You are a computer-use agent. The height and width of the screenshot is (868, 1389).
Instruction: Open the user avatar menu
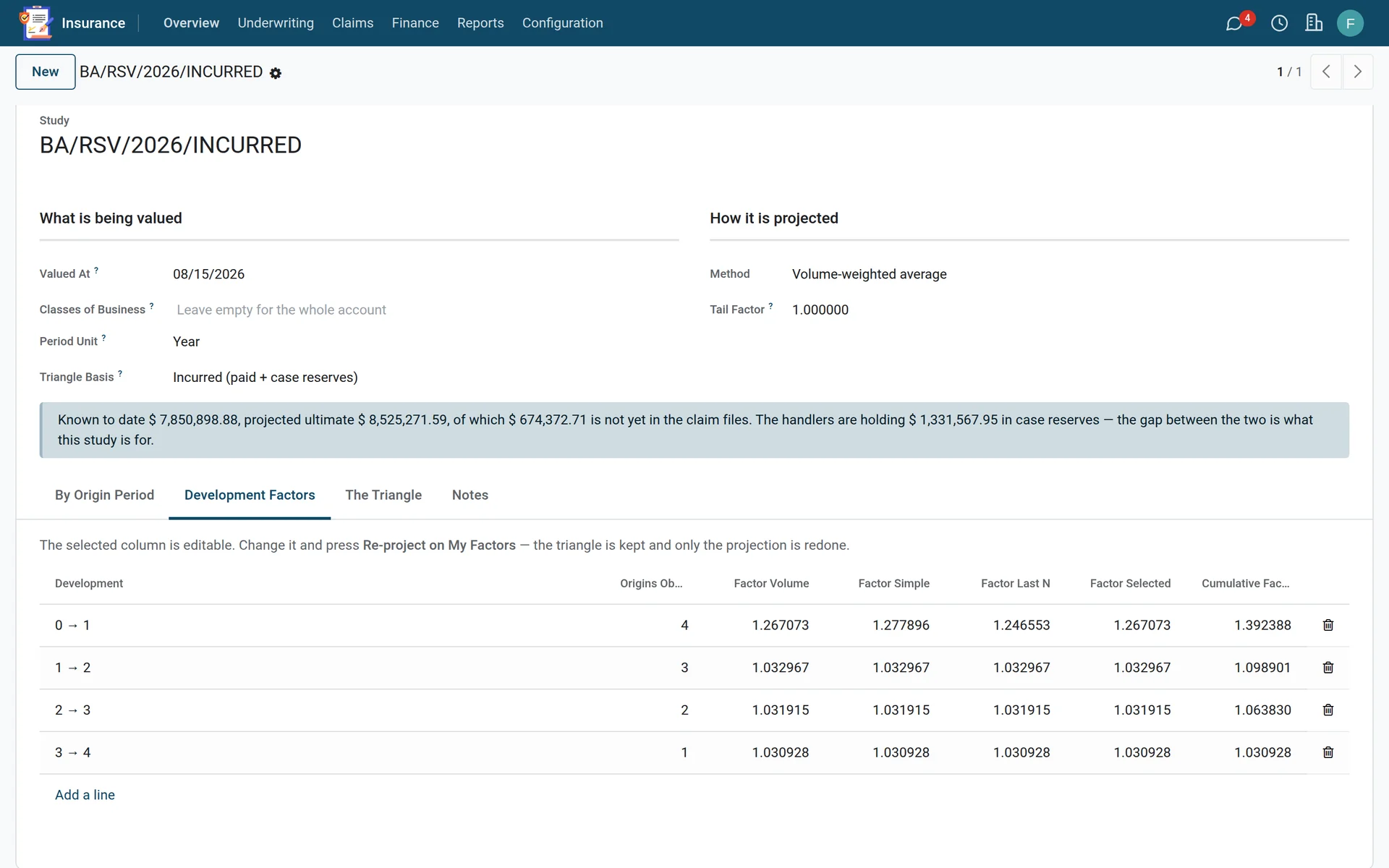coord(1350,23)
